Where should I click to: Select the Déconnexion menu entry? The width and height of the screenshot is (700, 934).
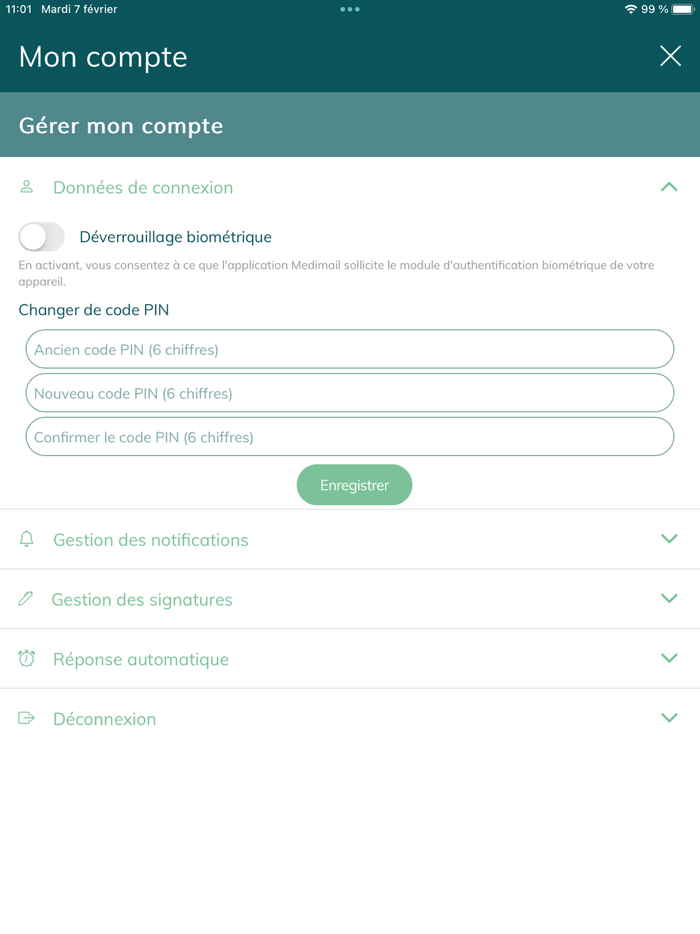click(104, 718)
